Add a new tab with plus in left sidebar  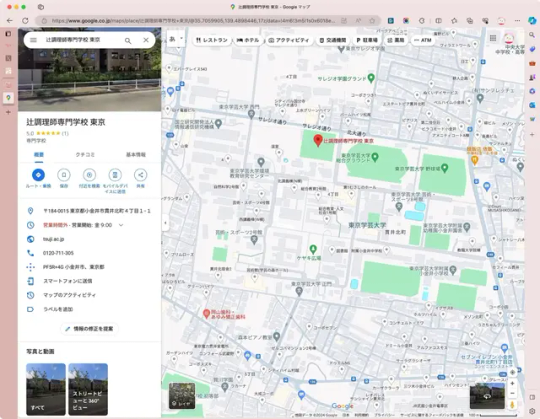point(8,112)
